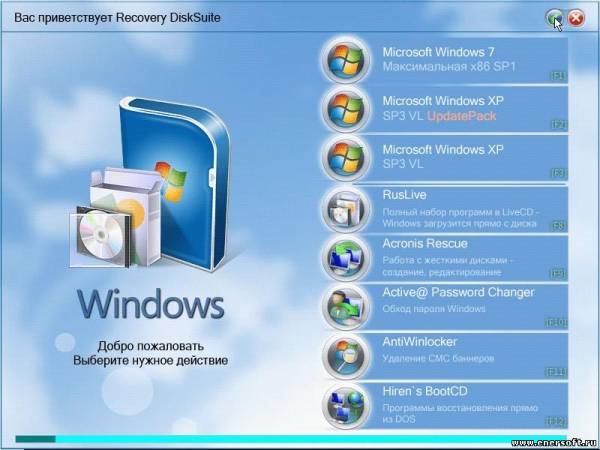Click the progress bar at the window bottom

click(291, 439)
